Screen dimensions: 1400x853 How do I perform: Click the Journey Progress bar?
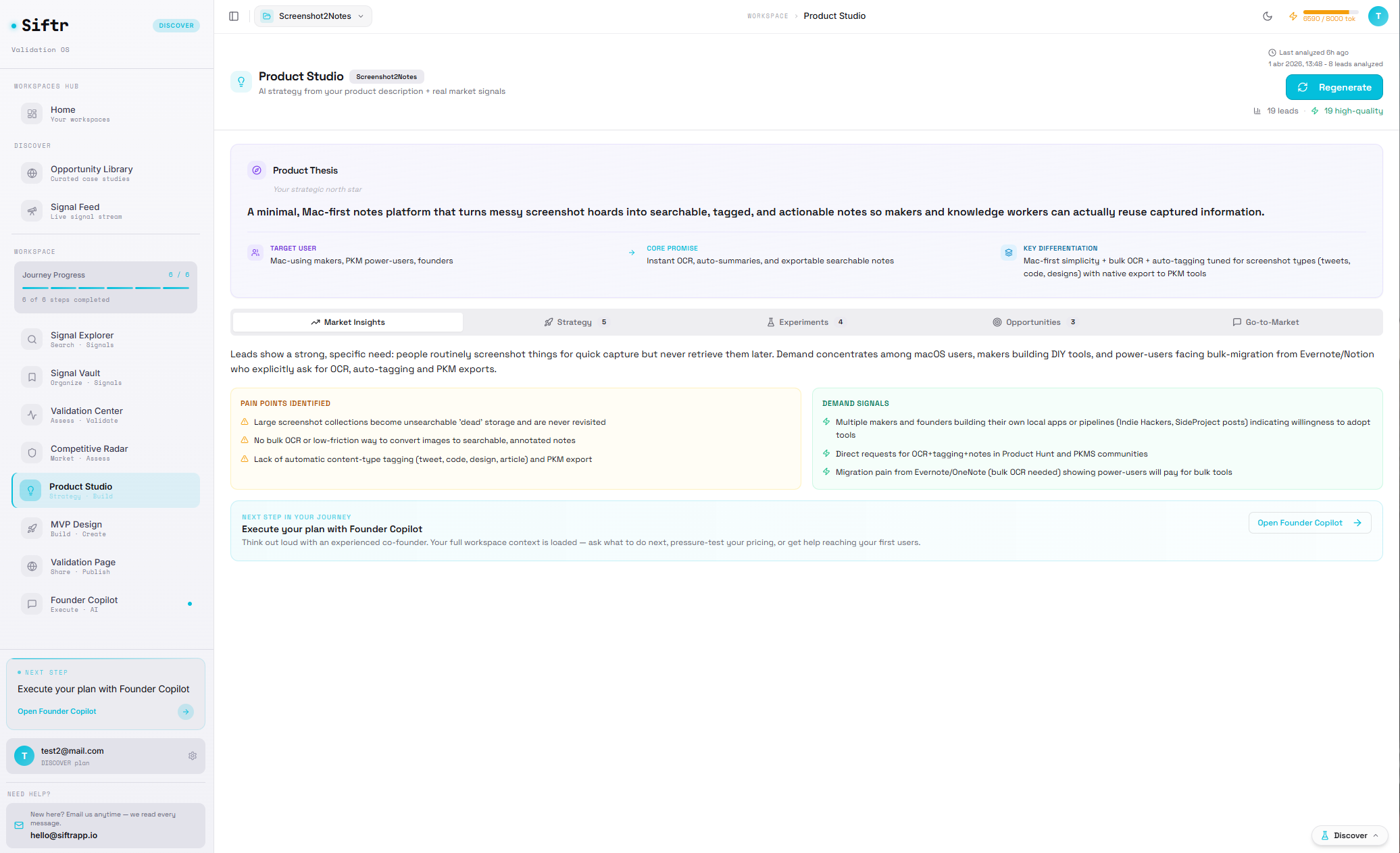click(105, 288)
